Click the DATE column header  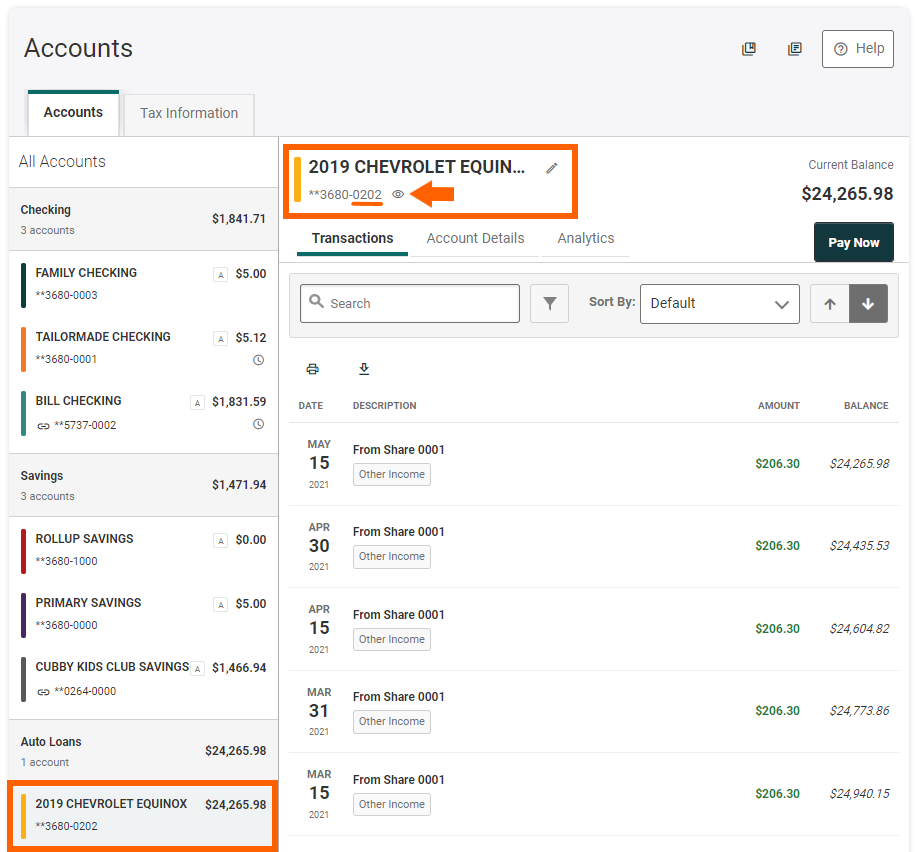(x=311, y=406)
